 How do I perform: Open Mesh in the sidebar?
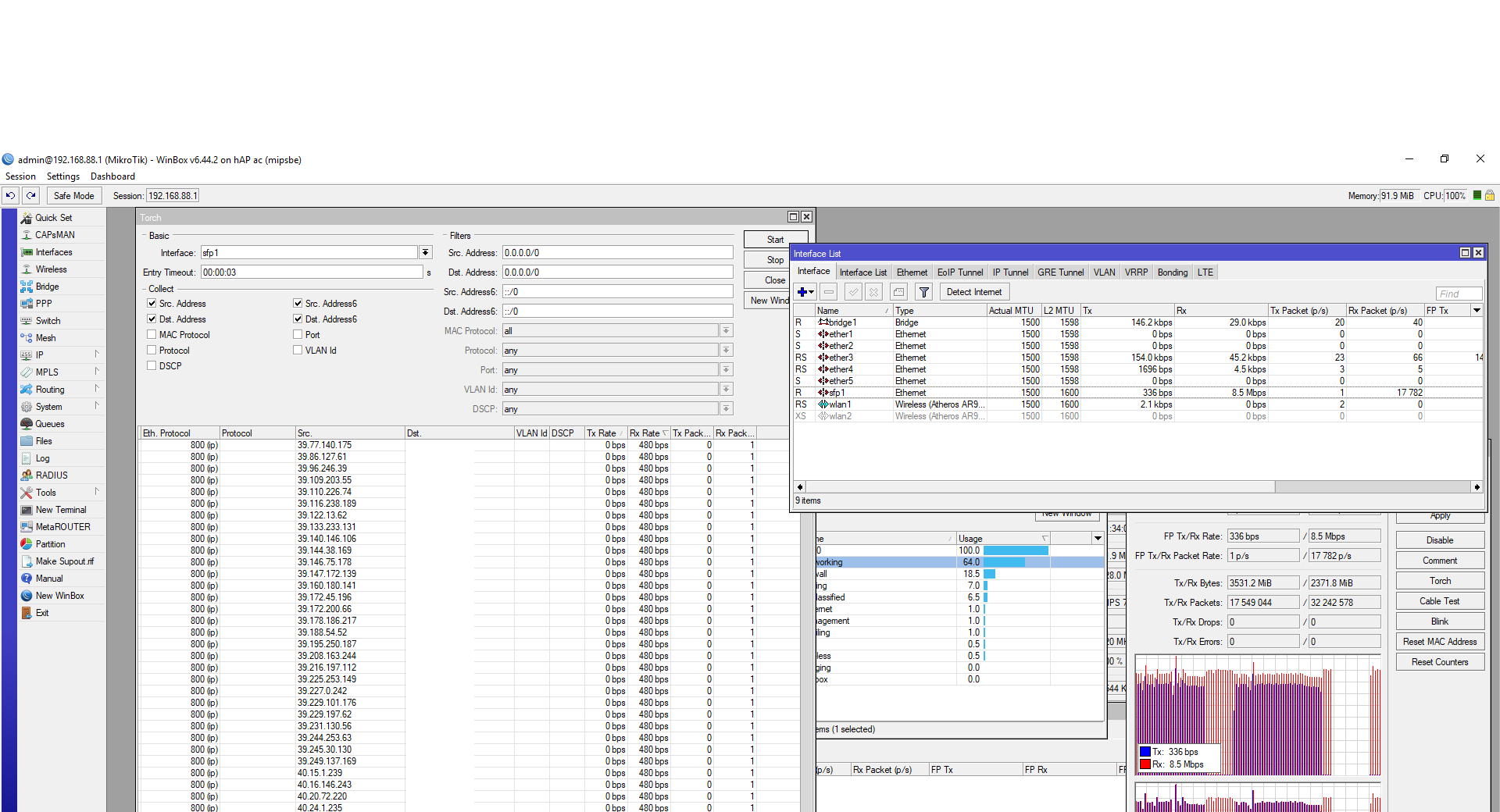[x=45, y=338]
